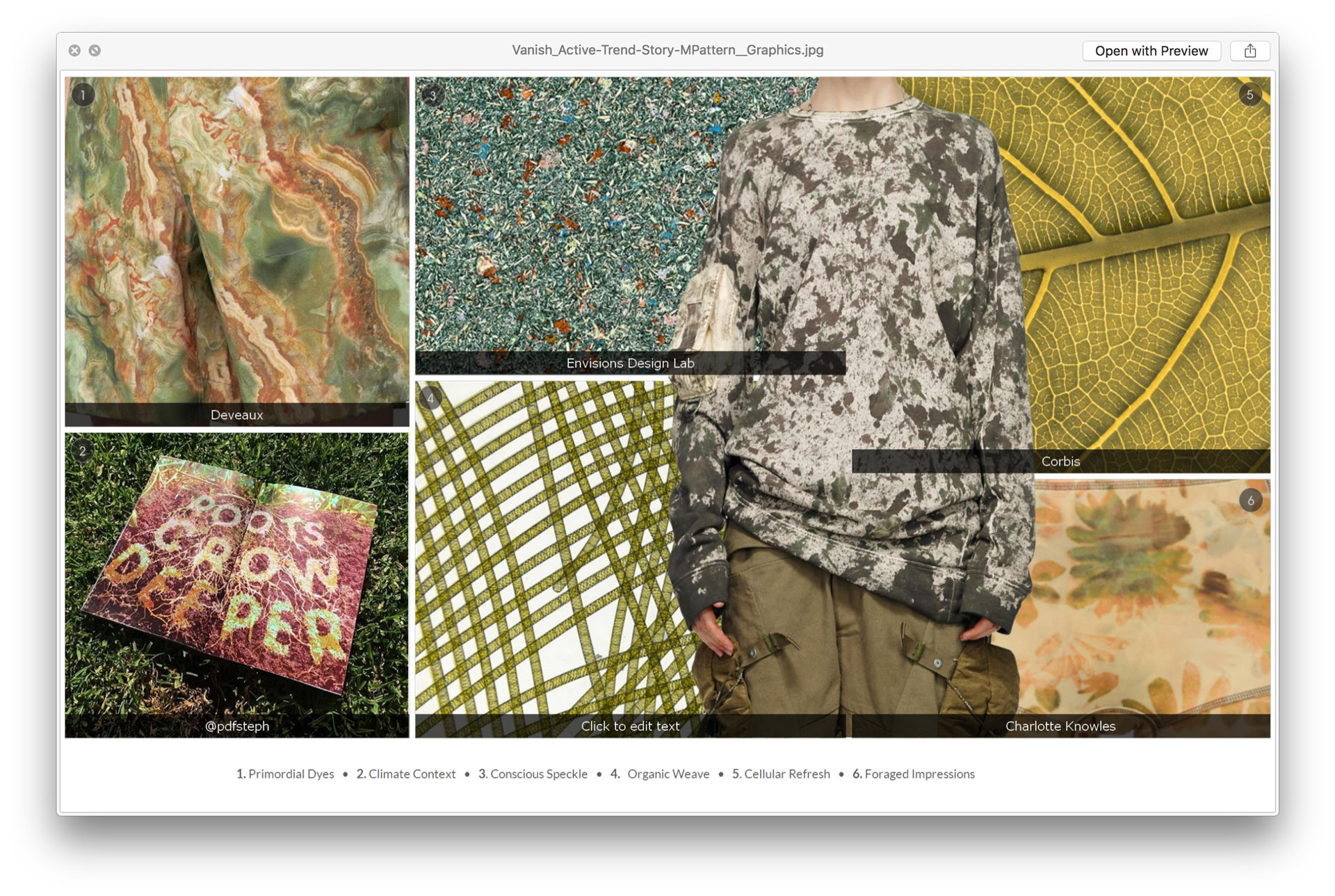Click the Corbis caption
Viewport: 1335px width, 896px height.
click(x=1060, y=461)
